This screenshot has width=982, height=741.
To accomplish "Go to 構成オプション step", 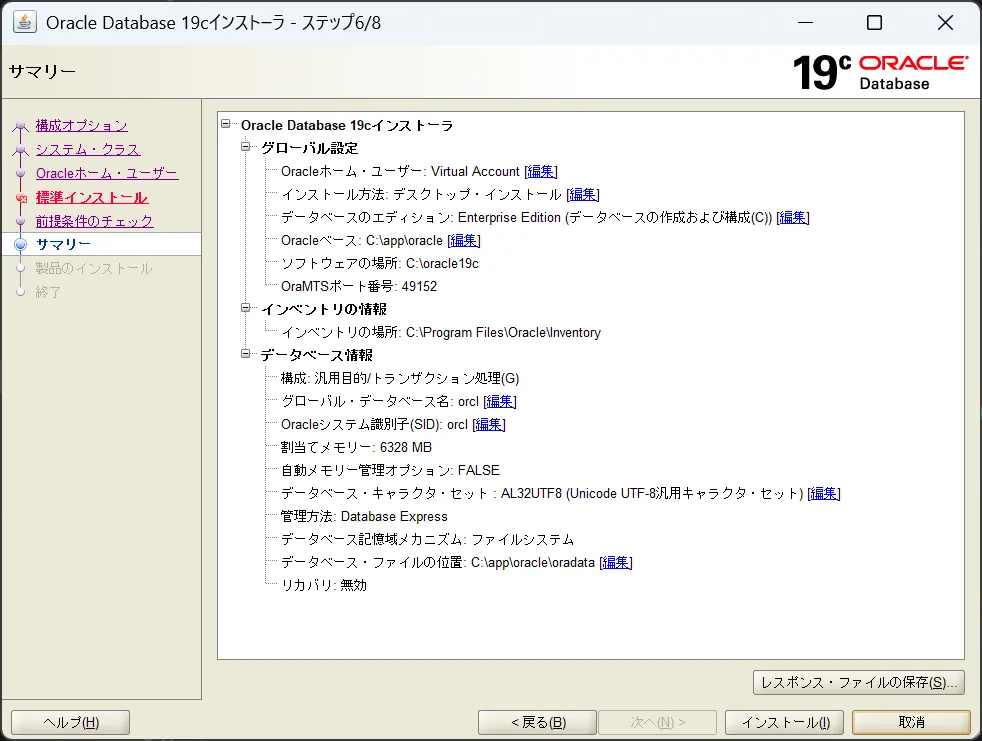I will tap(81, 126).
